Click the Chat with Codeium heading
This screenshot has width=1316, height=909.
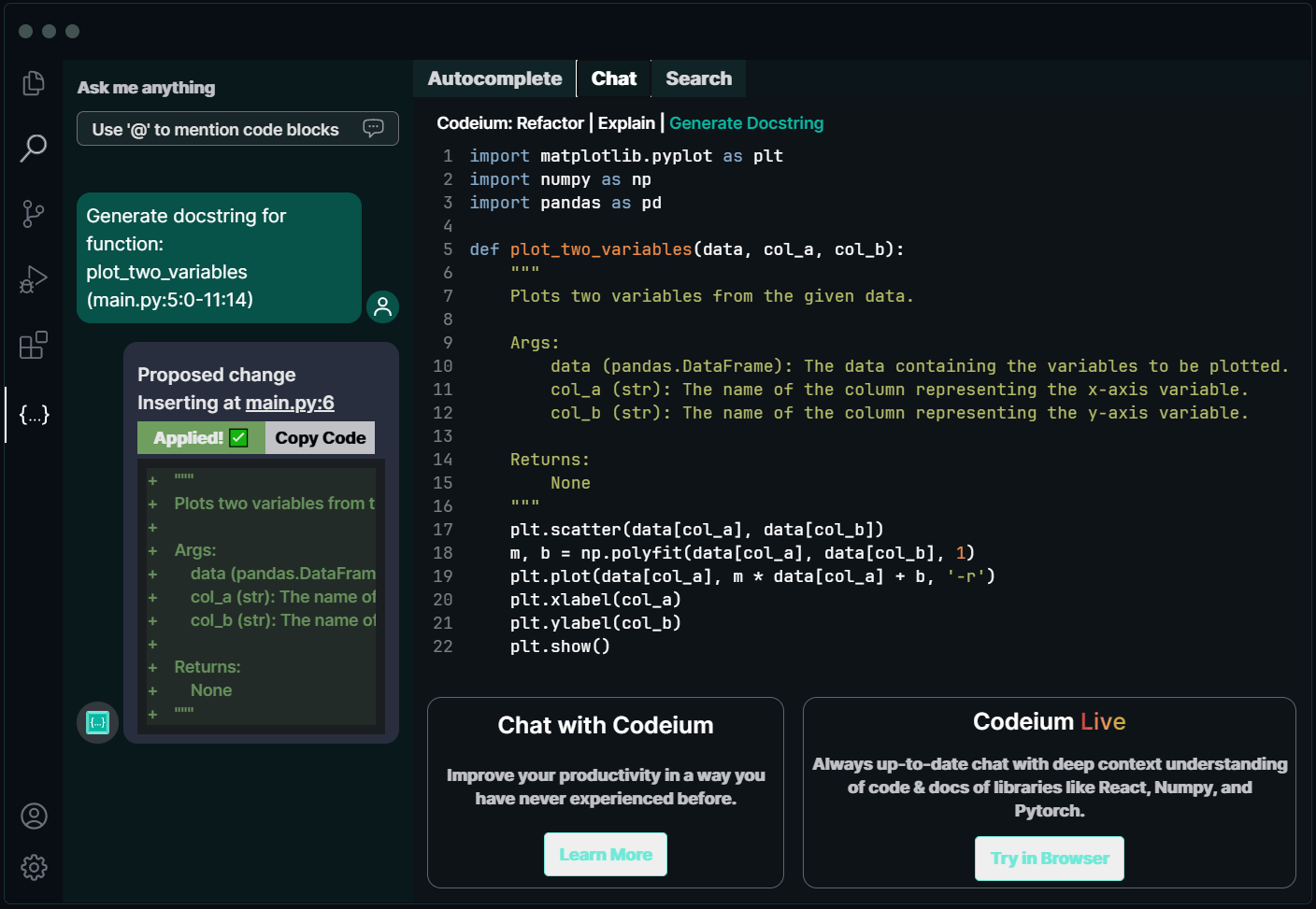pos(606,725)
